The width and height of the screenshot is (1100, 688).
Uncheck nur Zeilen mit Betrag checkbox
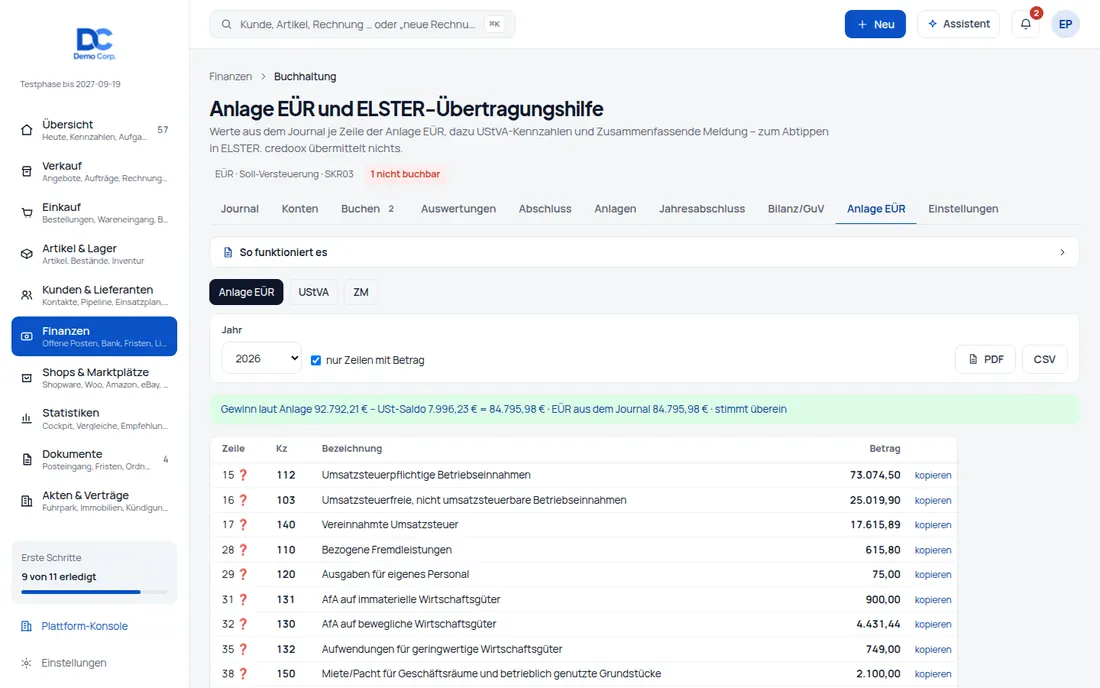tap(316, 360)
